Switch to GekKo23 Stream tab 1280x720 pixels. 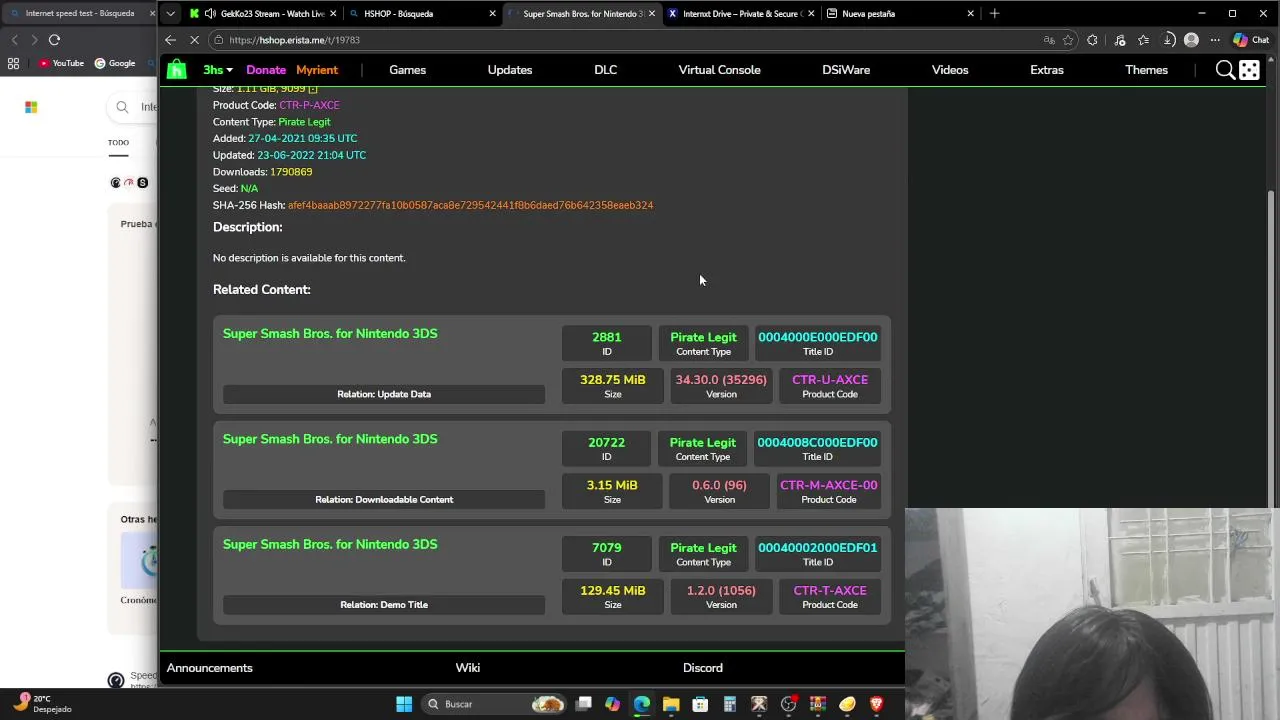point(262,14)
